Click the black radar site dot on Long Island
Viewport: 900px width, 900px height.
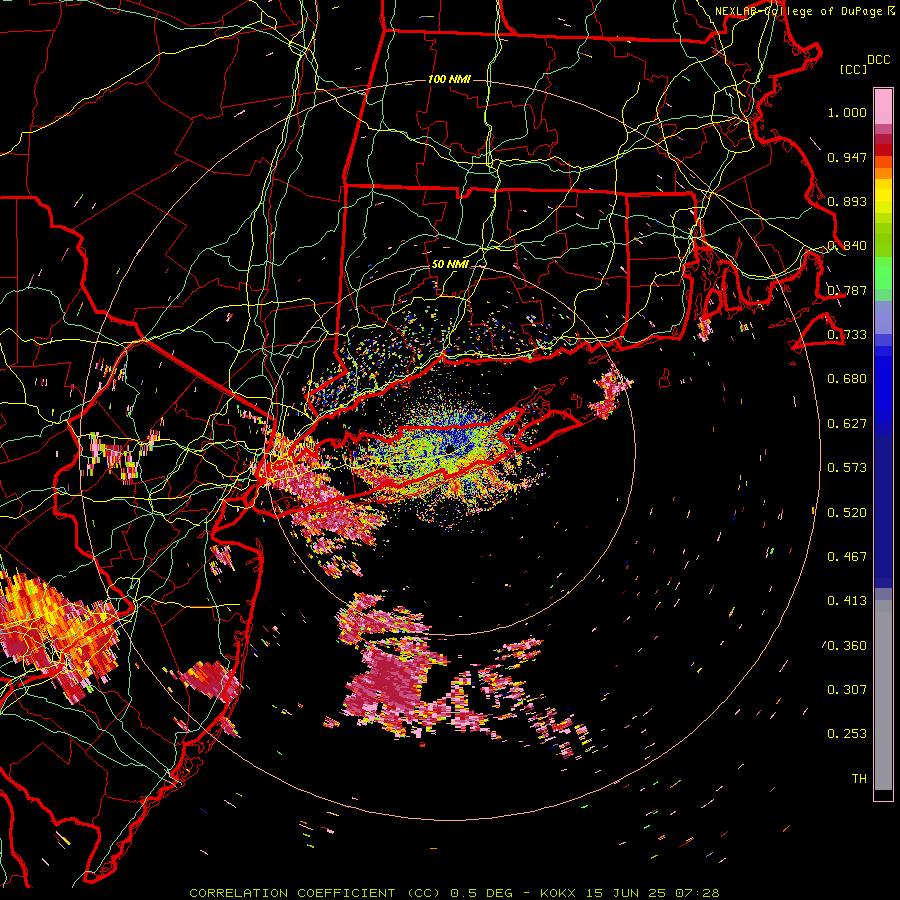tap(449, 448)
